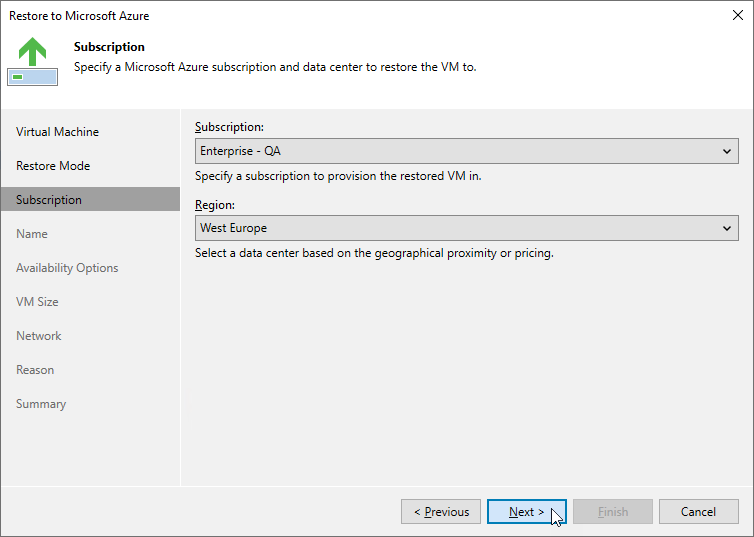Click the Cancel button
The height and width of the screenshot is (537, 754).
tap(699, 512)
